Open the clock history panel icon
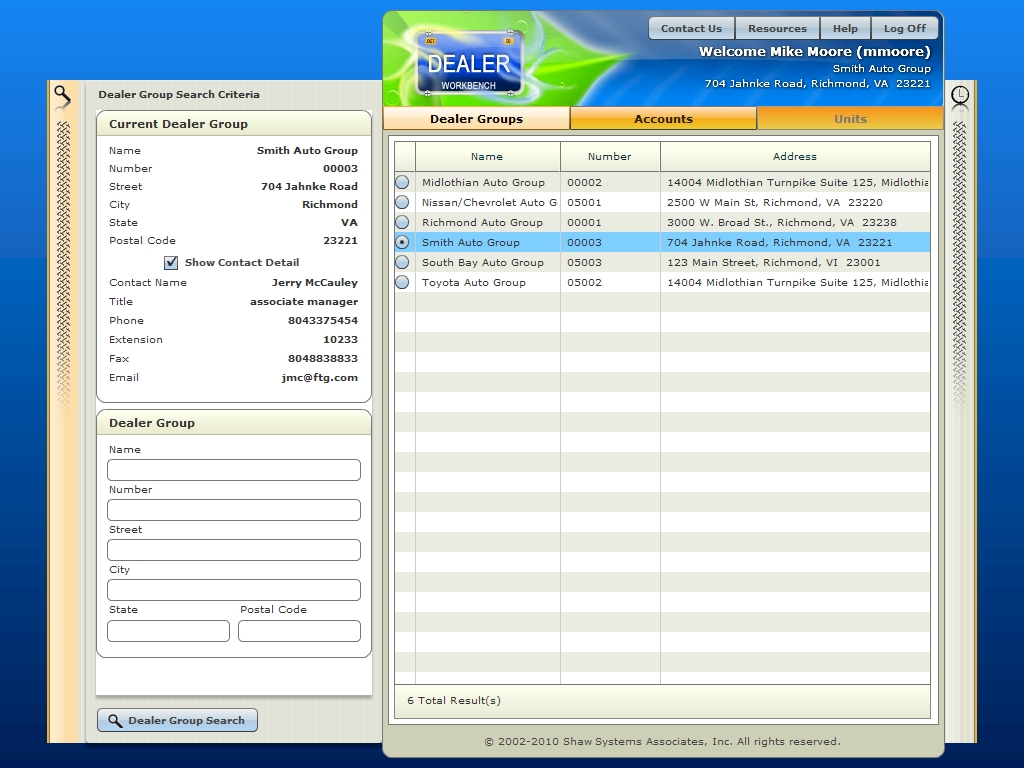This screenshot has height=768, width=1024. 959,96
